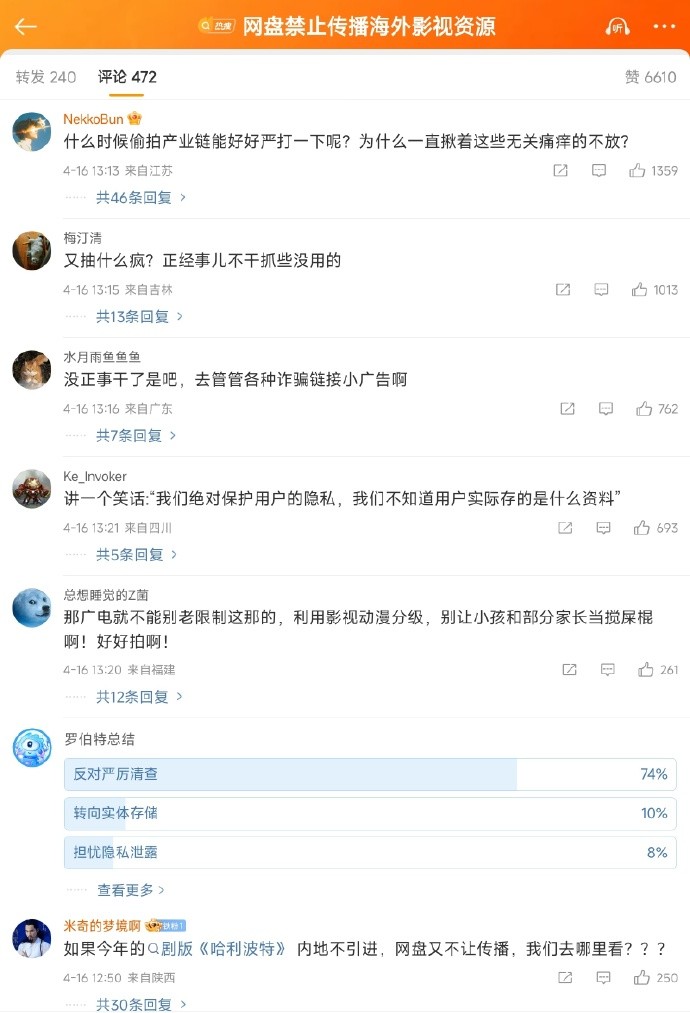Tap share icon on NekkoBun's comment
The height and width of the screenshot is (1013, 690).
(561, 171)
